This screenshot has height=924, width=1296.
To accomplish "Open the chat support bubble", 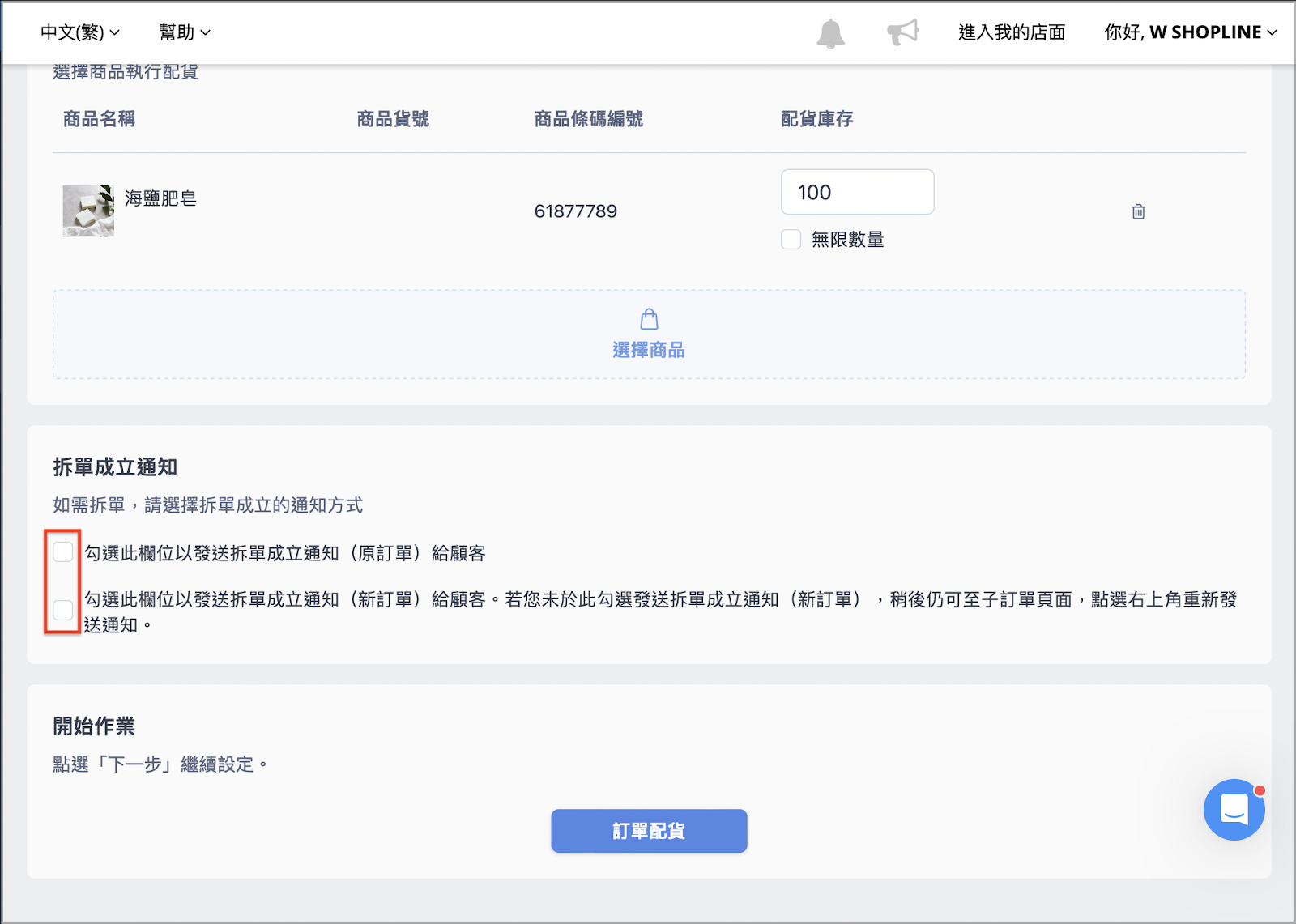I will coord(1234,809).
